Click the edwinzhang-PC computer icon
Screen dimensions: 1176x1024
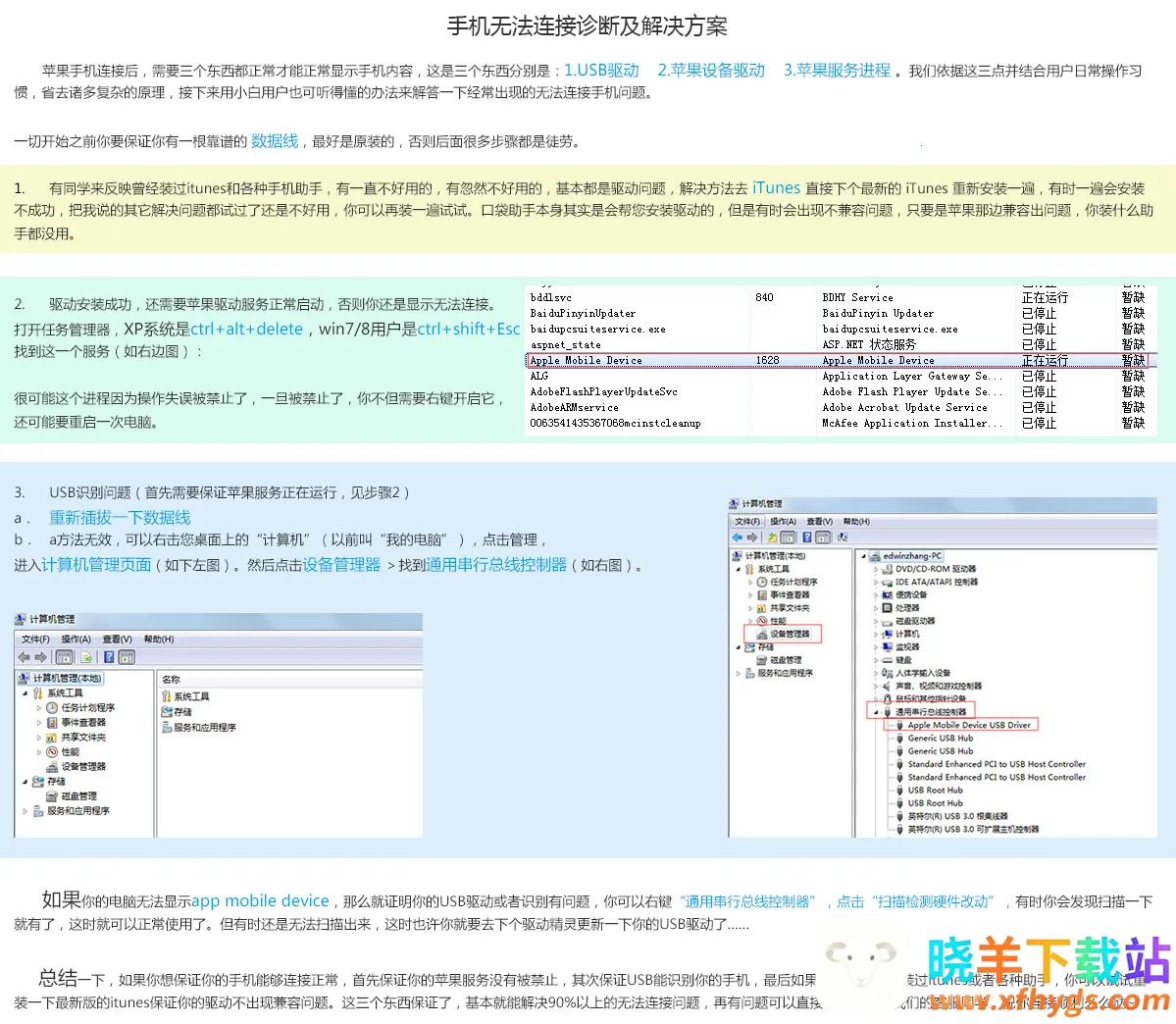[875, 556]
